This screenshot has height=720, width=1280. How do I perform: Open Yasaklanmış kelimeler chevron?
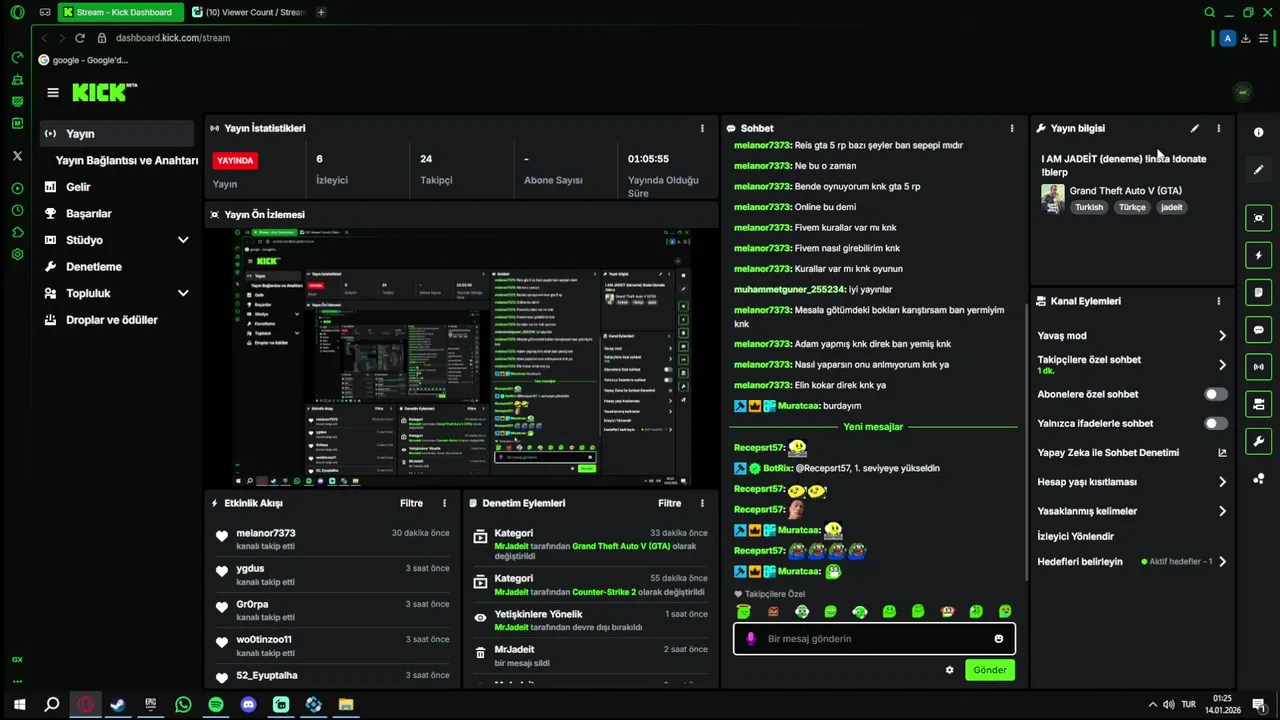[1222, 511]
